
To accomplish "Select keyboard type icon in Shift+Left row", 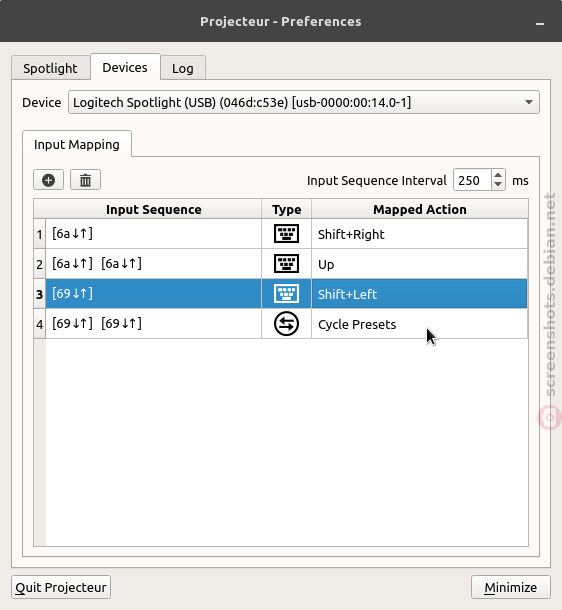I will [286, 294].
